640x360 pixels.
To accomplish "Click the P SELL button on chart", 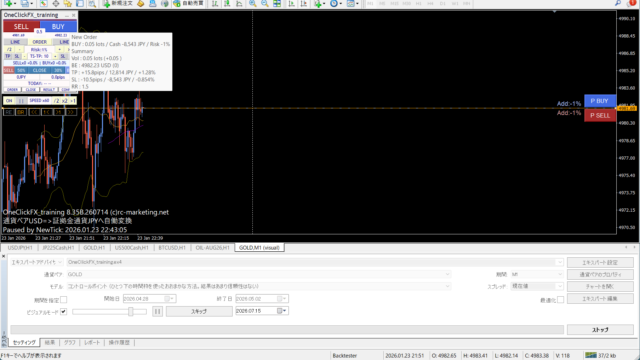I will coord(600,116).
